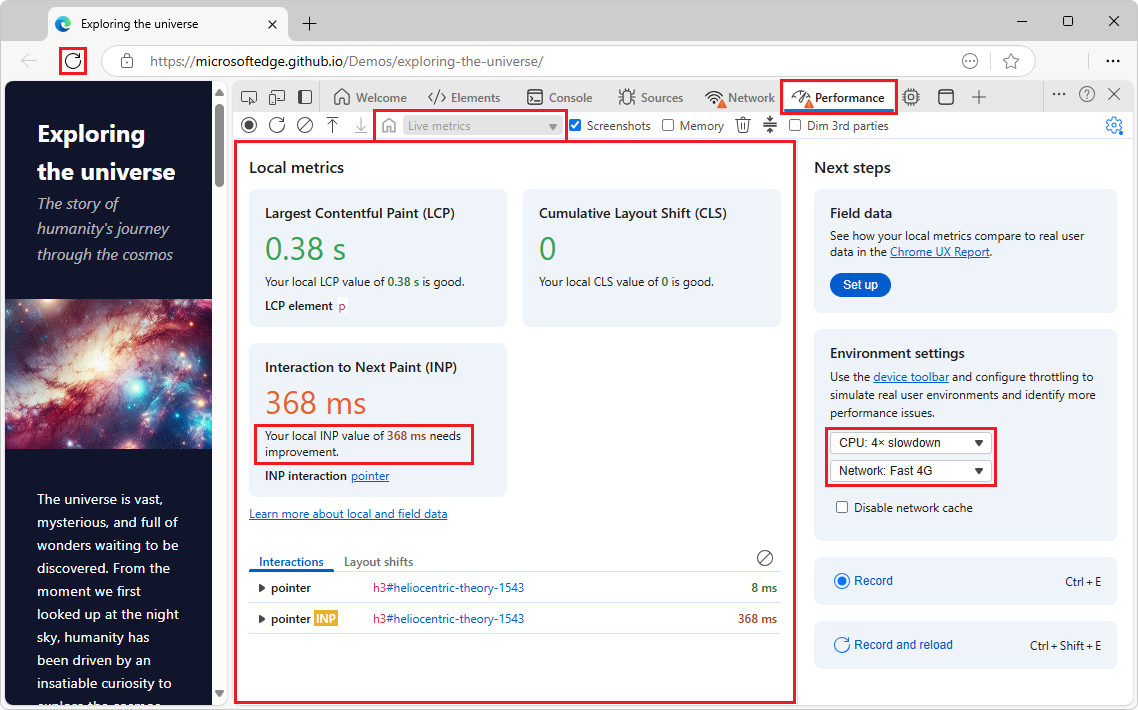Start a new performance recording
This screenshot has width=1138, height=710.
click(x=248, y=125)
